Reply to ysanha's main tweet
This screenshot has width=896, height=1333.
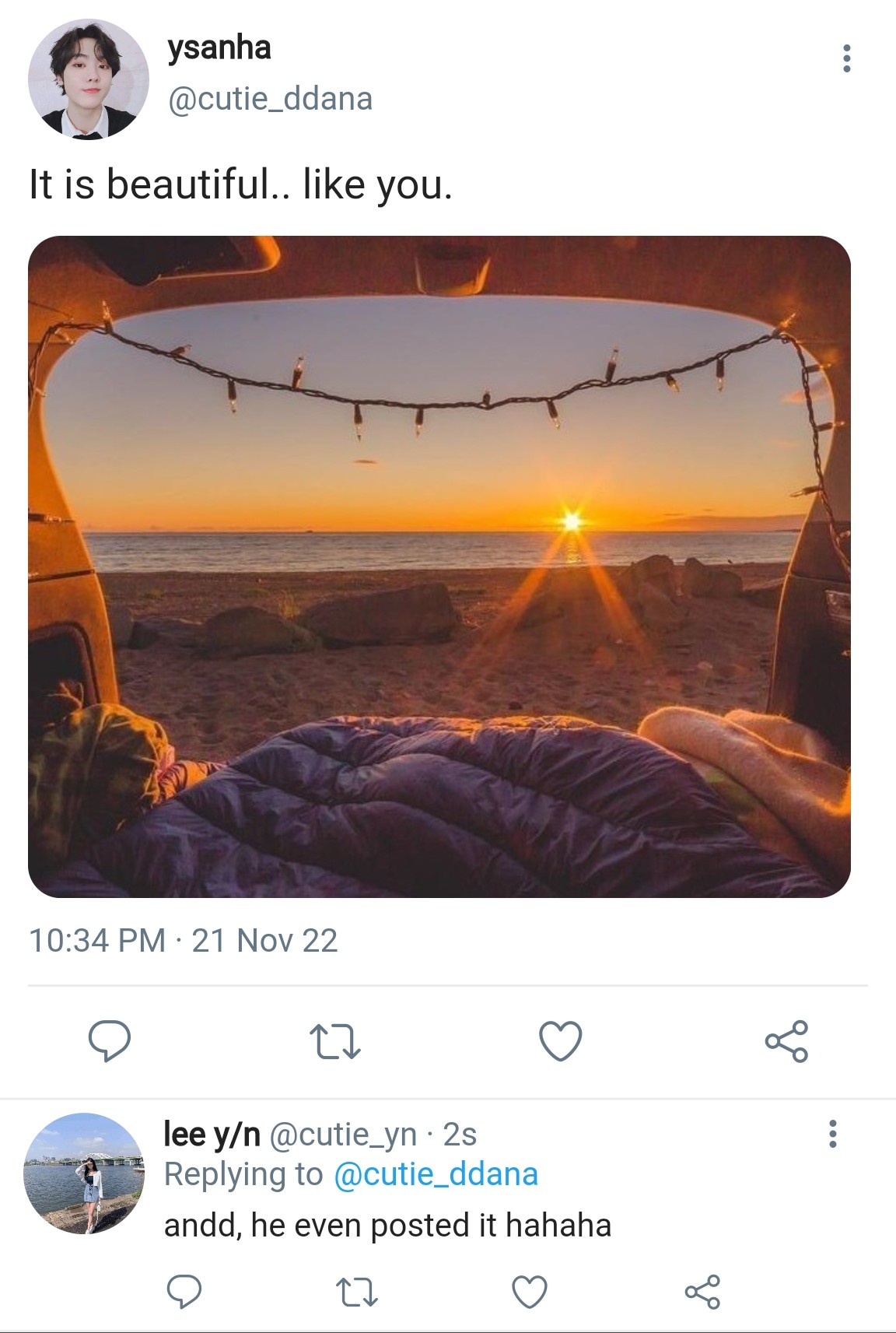pos(109,1041)
